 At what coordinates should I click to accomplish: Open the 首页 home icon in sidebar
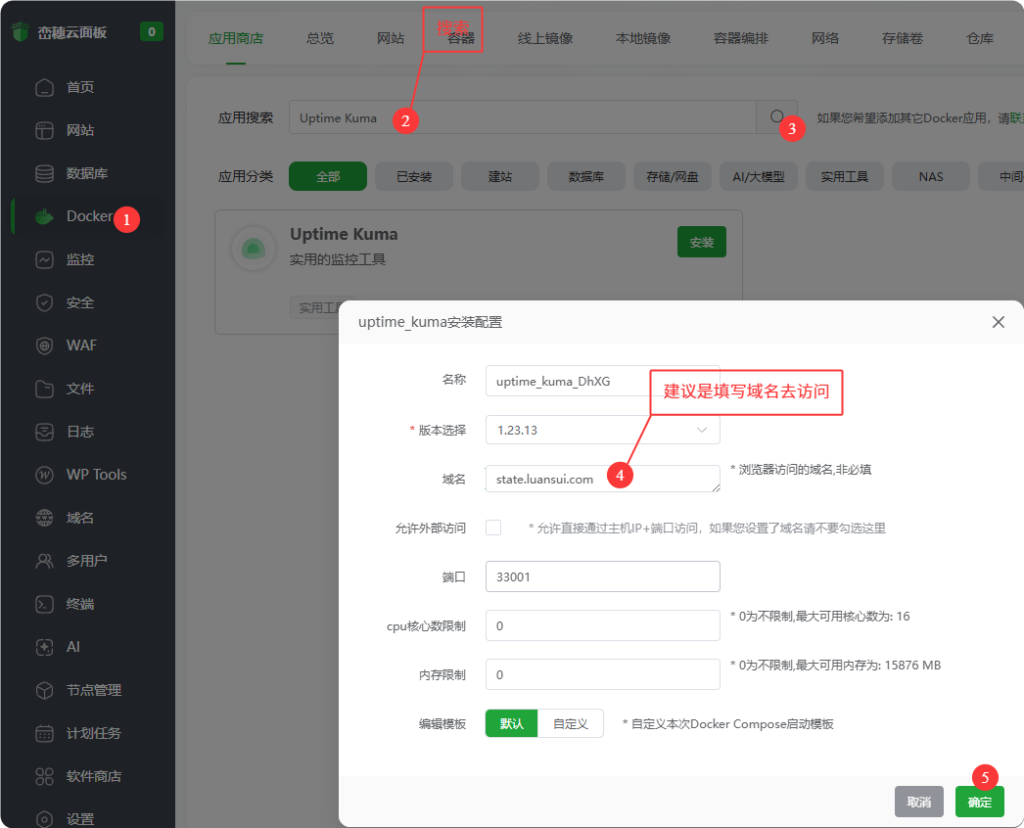(x=44, y=88)
